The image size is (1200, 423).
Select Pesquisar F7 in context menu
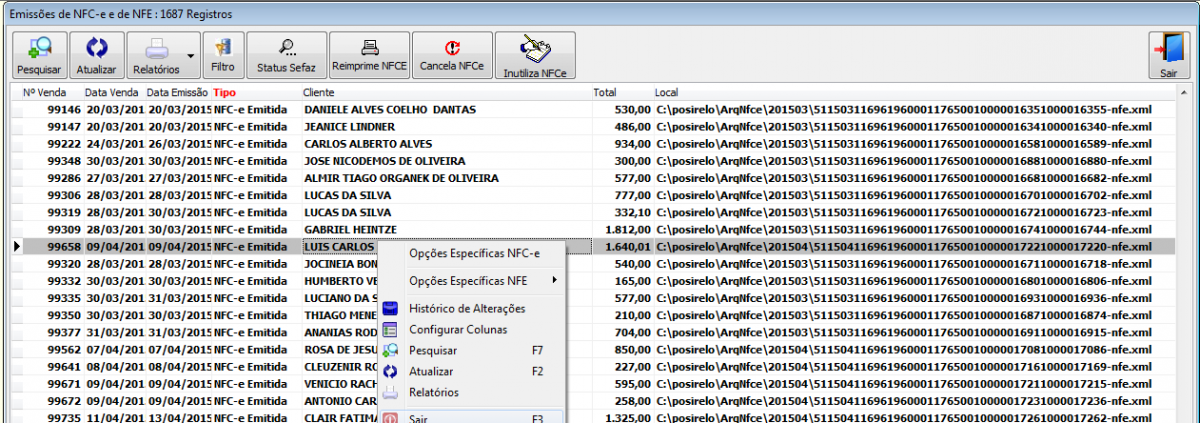tap(470, 350)
